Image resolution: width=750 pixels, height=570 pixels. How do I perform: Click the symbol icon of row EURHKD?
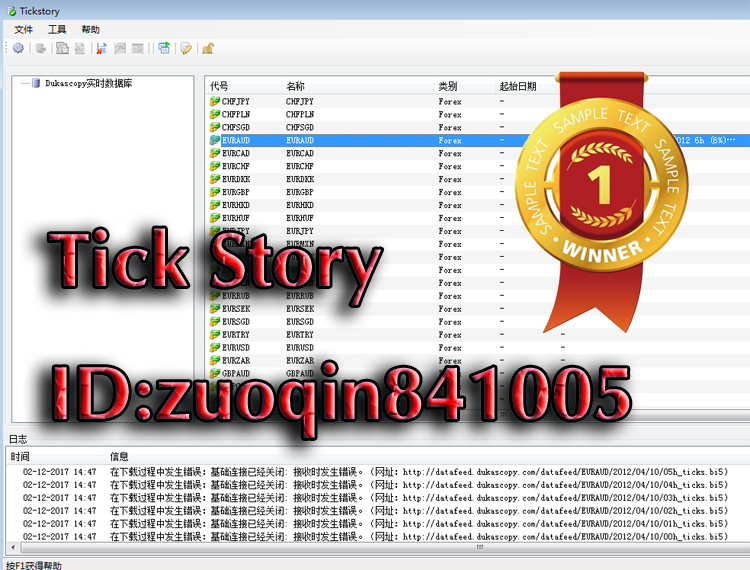pos(215,205)
